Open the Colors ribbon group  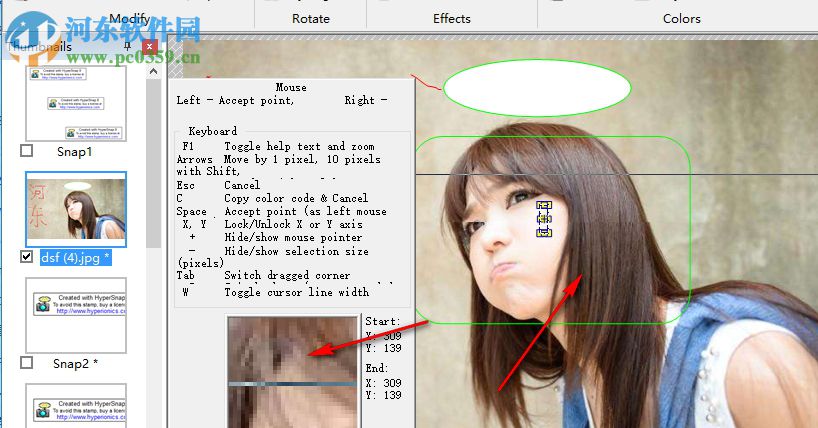pos(681,19)
